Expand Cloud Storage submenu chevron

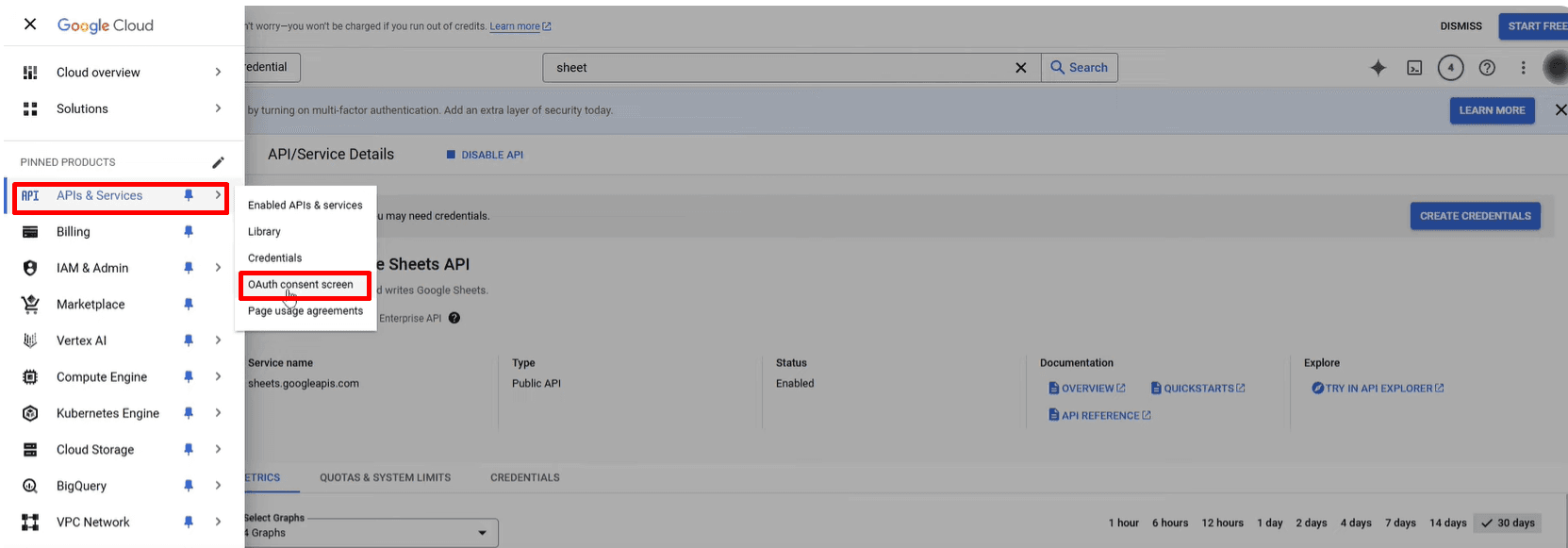click(x=218, y=450)
